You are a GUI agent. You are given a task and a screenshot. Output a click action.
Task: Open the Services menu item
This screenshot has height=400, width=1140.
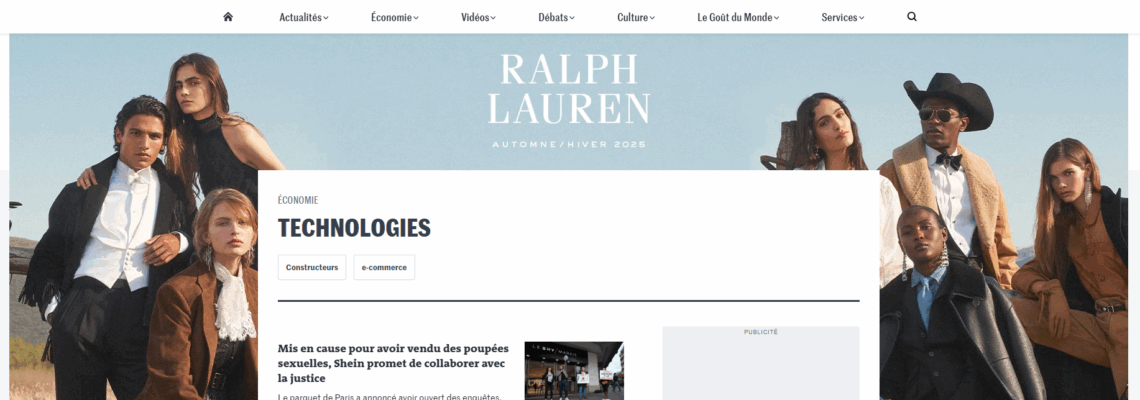point(839,17)
